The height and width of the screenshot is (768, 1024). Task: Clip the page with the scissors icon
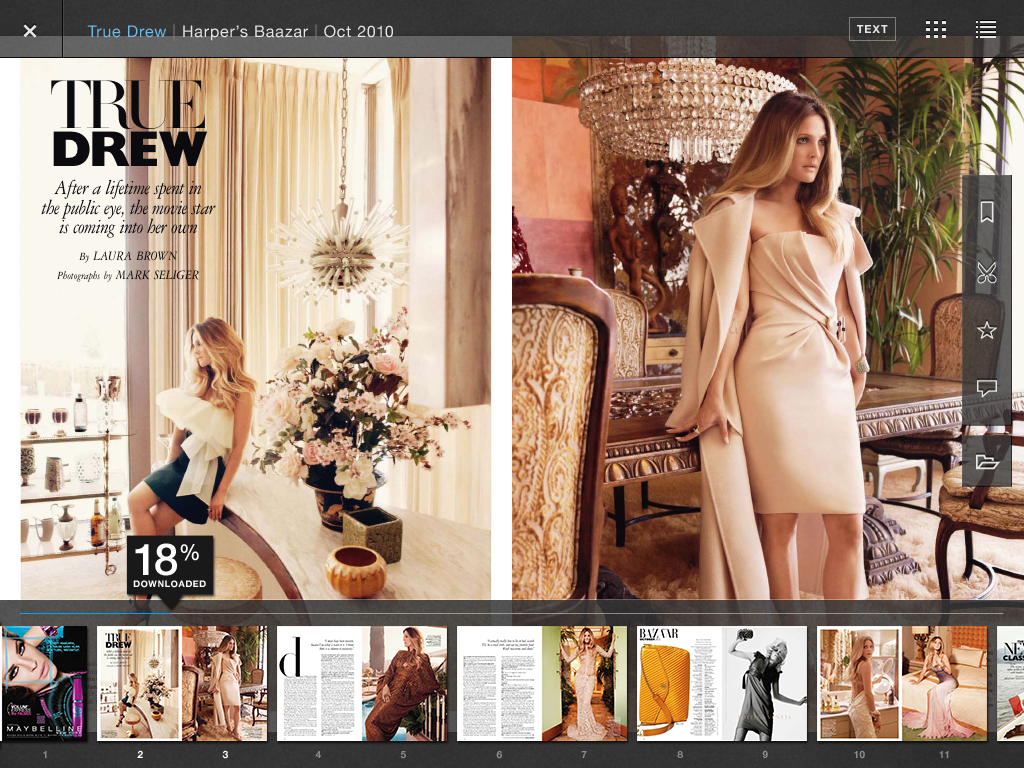(987, 272)
